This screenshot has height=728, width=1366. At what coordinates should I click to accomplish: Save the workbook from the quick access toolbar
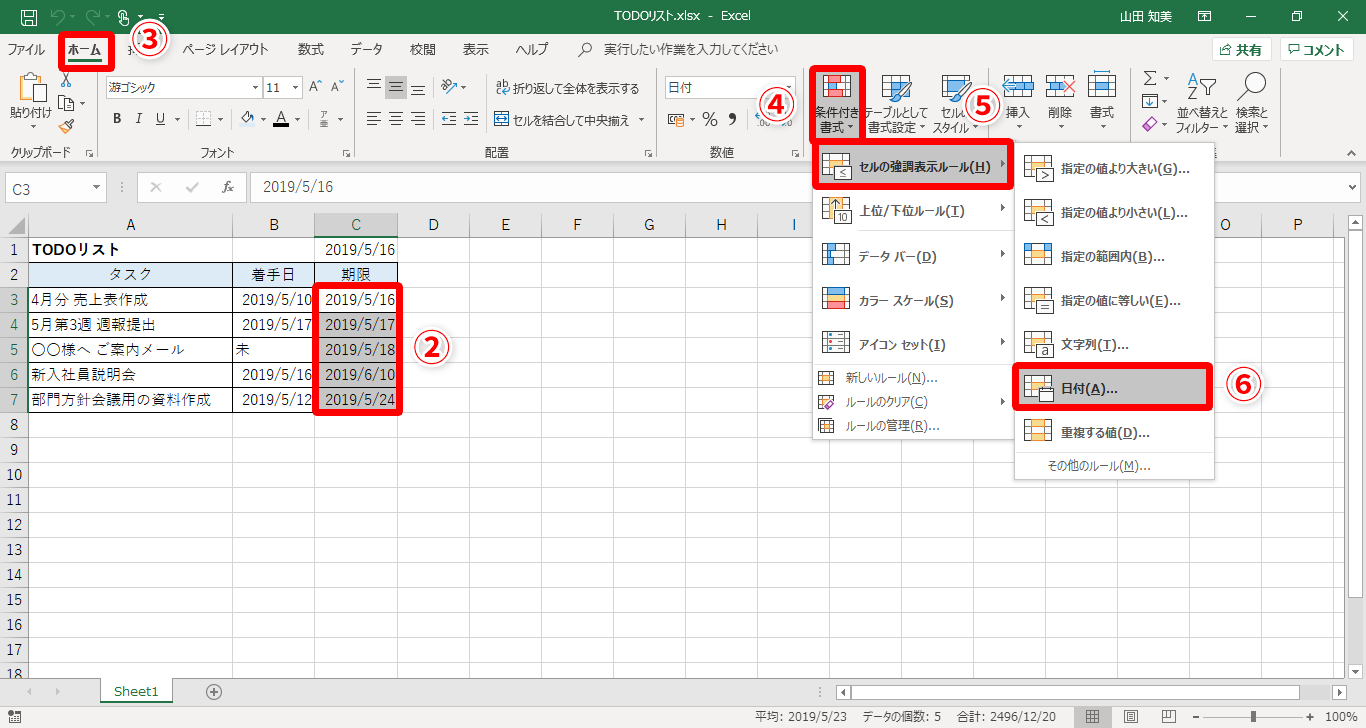pyautogui.click(x=29, y=17)
